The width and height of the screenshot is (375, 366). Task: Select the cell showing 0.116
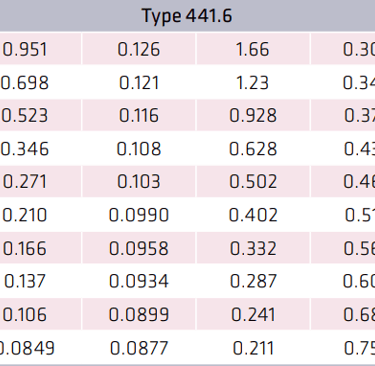pyautogui.click(x=139, y=115)
